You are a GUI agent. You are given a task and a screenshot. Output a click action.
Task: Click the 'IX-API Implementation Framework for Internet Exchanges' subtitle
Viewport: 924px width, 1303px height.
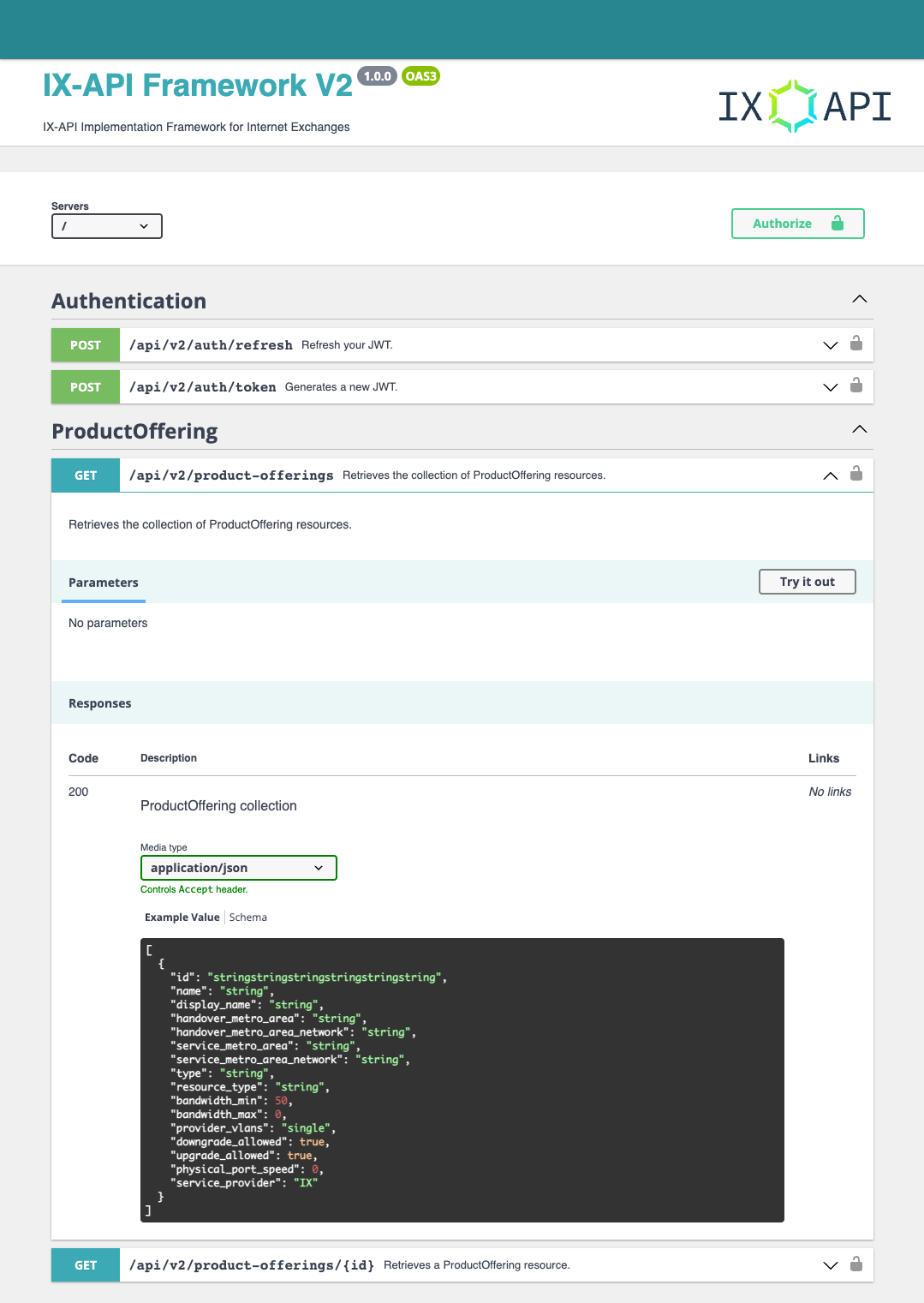pos(196,127)
